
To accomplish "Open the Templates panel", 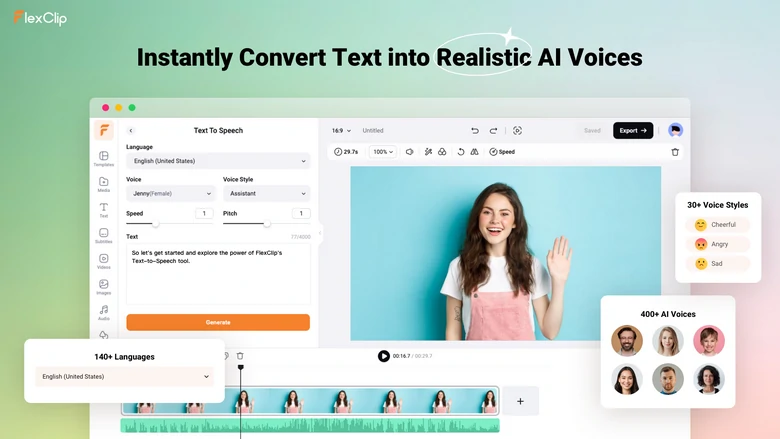I will click(x=103, y=159).
